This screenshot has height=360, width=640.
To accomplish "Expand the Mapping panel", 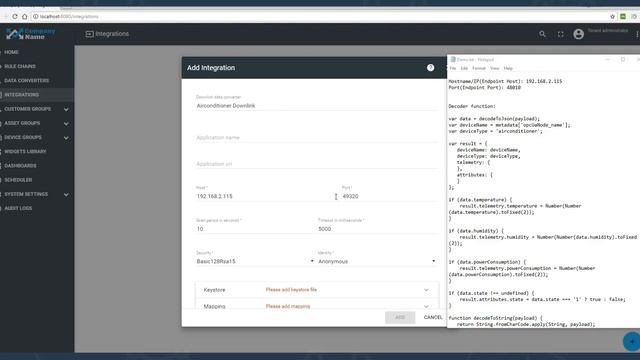I will pos(316,306).
